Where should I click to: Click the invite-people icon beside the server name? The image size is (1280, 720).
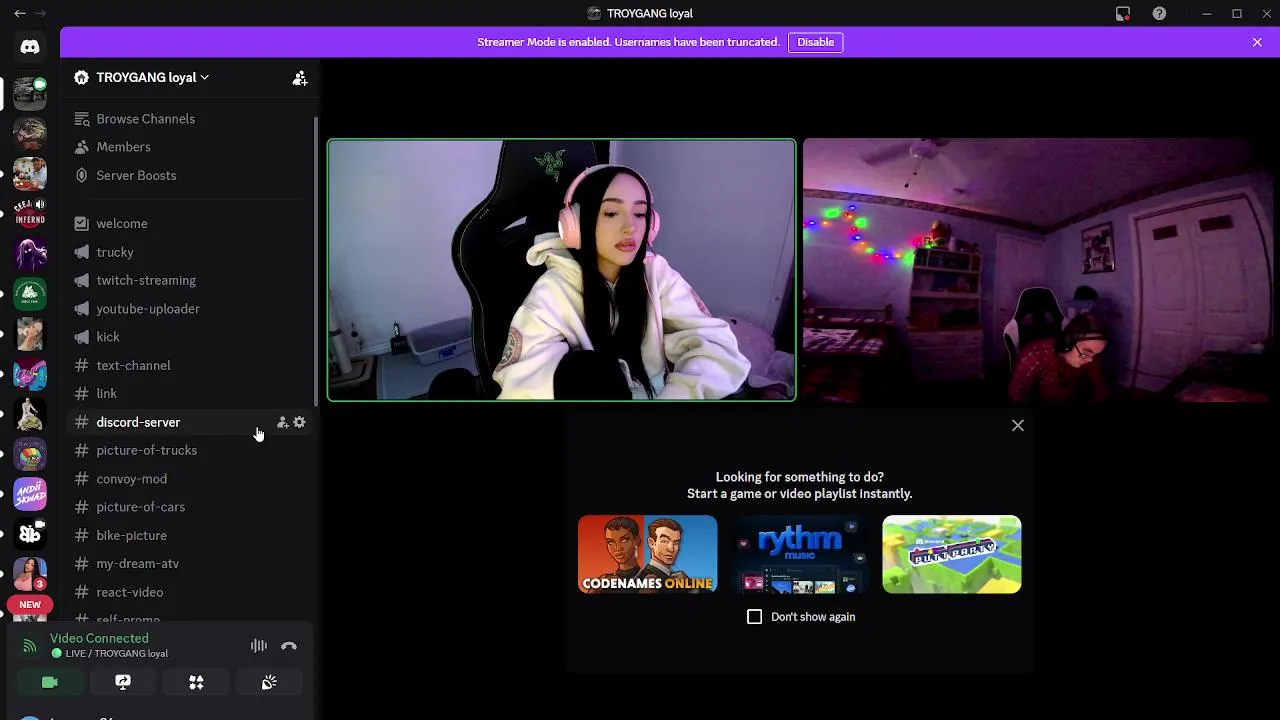(299, 77)
